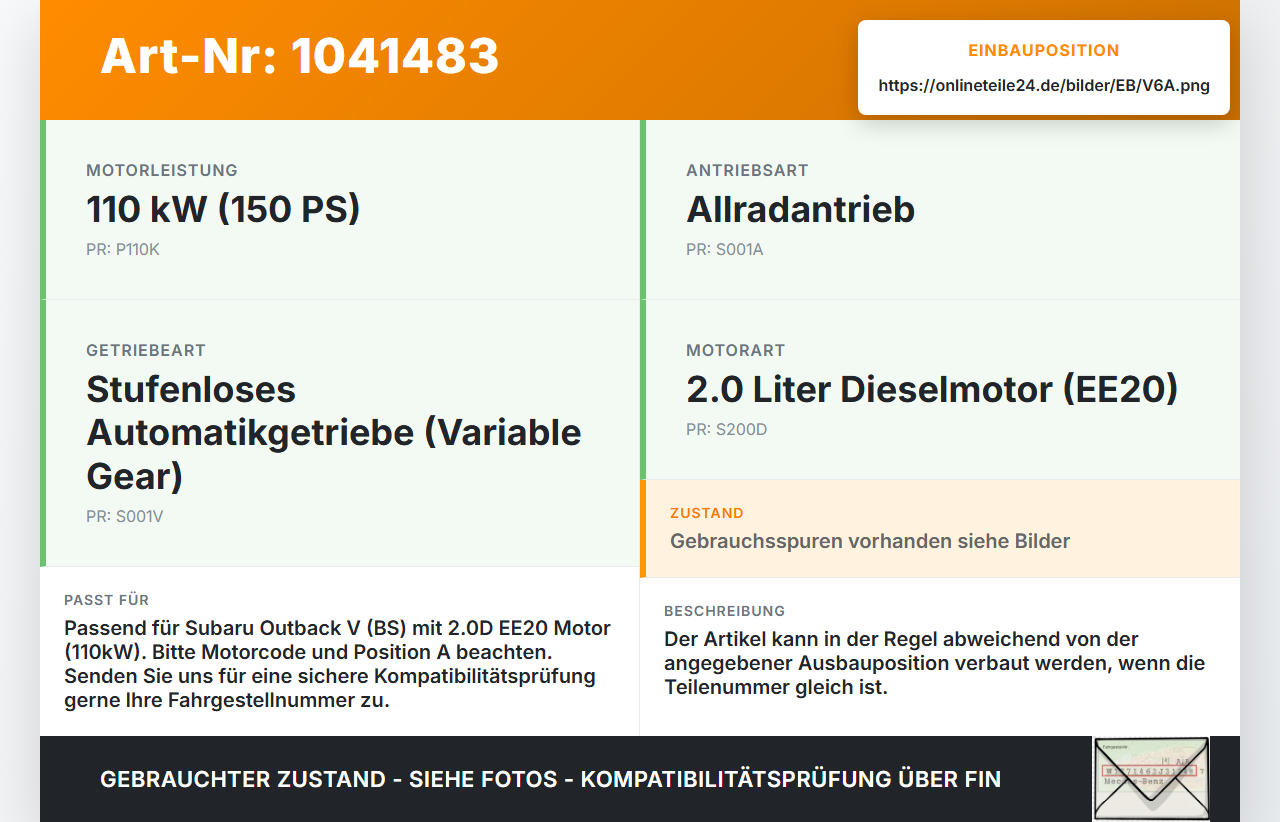Click the 'Der Artikel kann in der Regel' paragraph

[935, 663]
